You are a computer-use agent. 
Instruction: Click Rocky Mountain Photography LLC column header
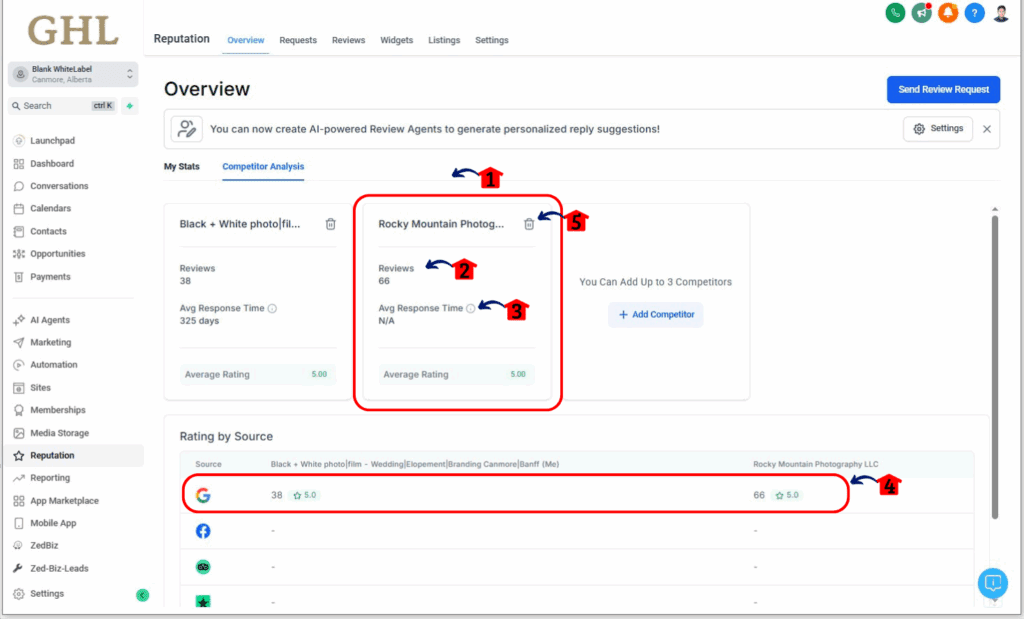[x=815, y=464]
